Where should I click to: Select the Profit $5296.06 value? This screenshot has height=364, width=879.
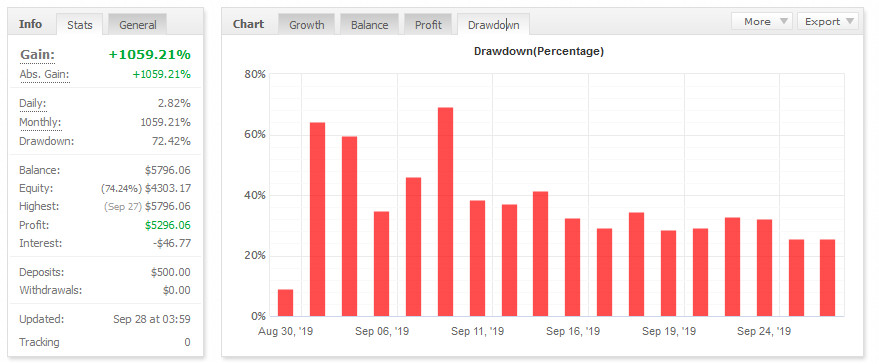pos(168,225)
